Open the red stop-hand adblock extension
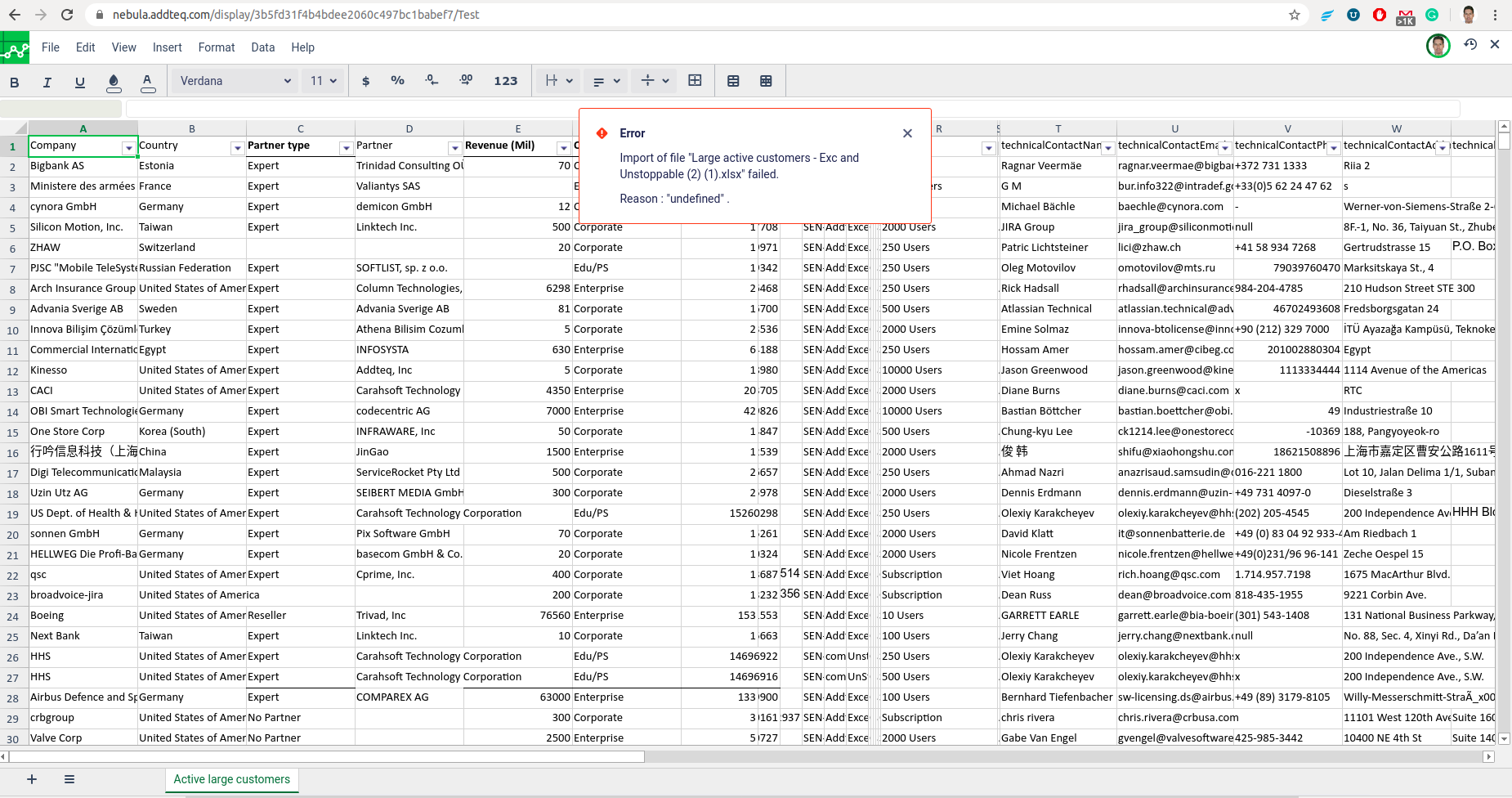The width and height of the screenshot is (1512, 798). (x=1380, y=15)
